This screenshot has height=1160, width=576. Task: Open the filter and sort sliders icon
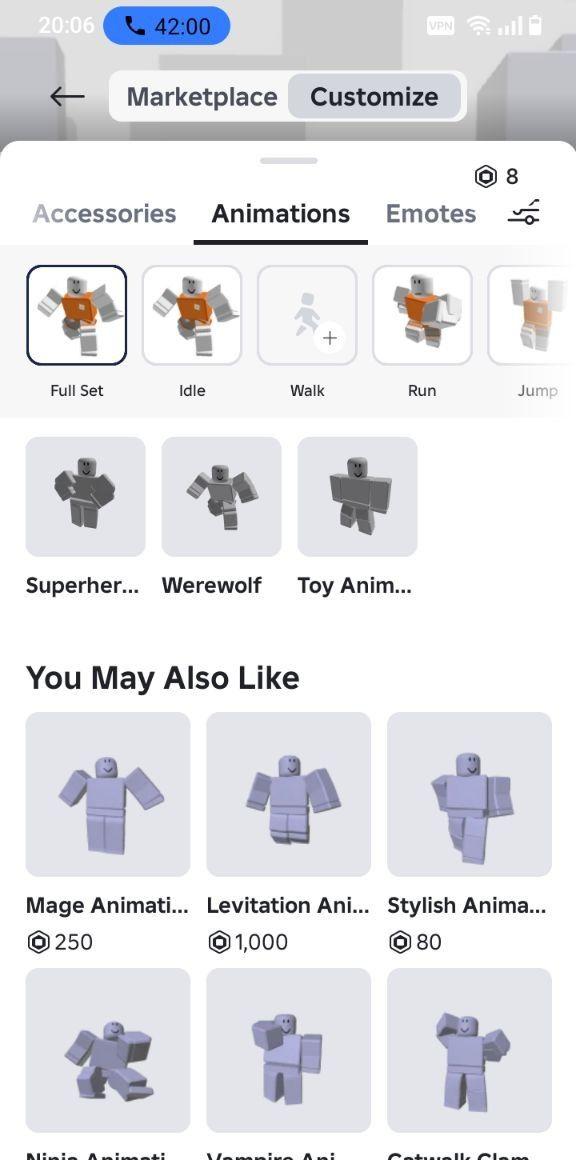524,213
